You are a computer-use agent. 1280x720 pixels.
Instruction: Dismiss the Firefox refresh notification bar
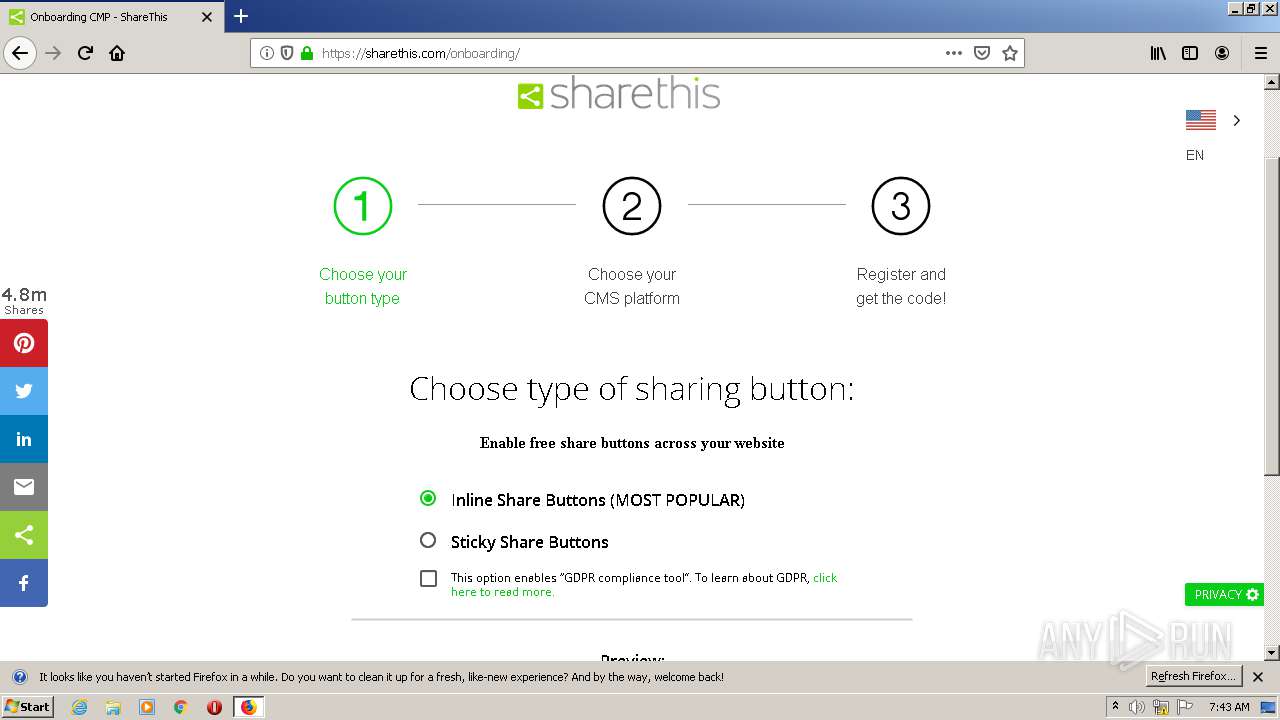1258,677
